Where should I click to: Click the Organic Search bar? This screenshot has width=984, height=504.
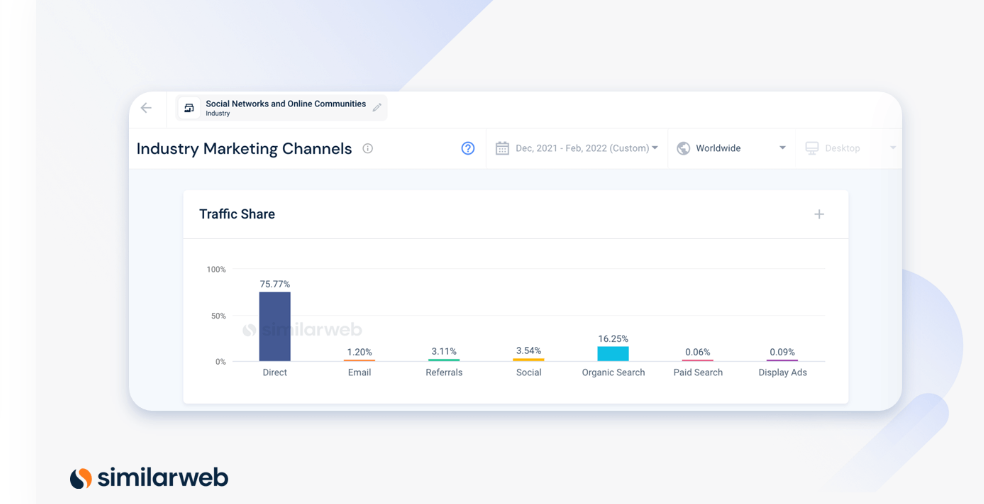tap(613, 353)
